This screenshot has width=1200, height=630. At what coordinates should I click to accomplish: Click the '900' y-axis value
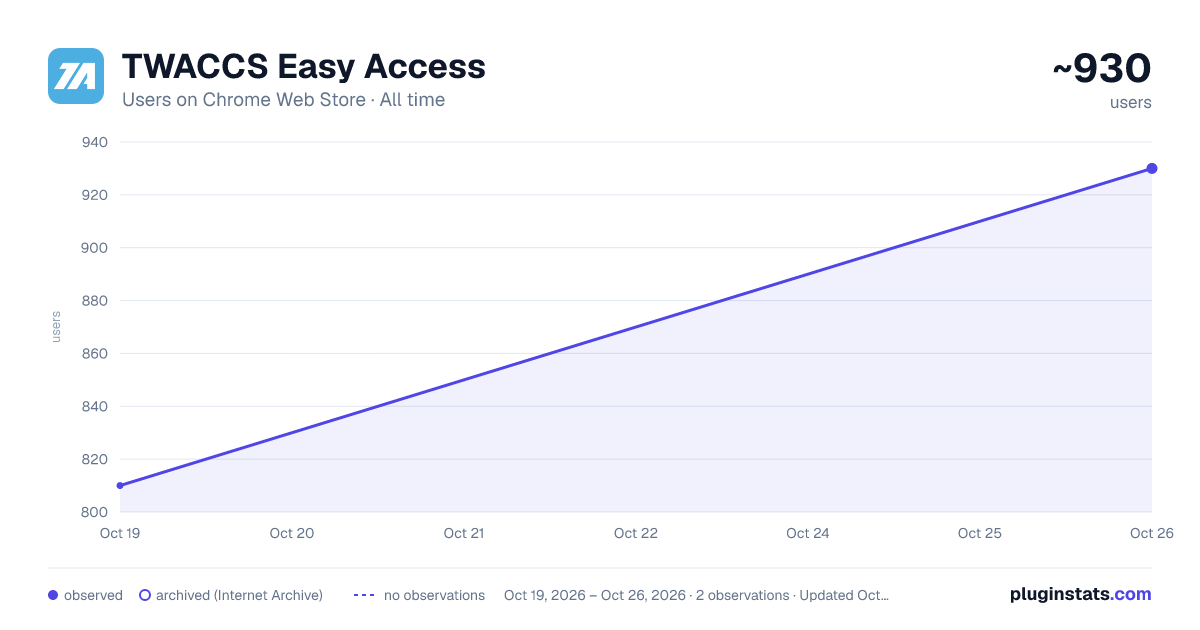[x=95, y=248]
